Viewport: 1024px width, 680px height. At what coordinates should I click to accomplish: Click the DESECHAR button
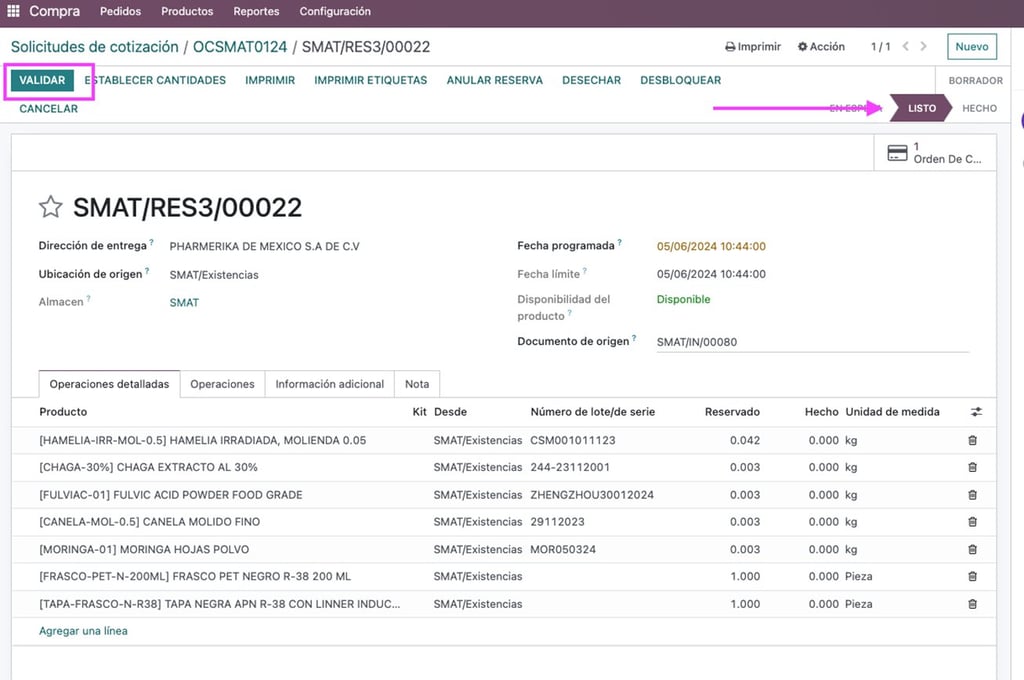[x=591, y=80]
